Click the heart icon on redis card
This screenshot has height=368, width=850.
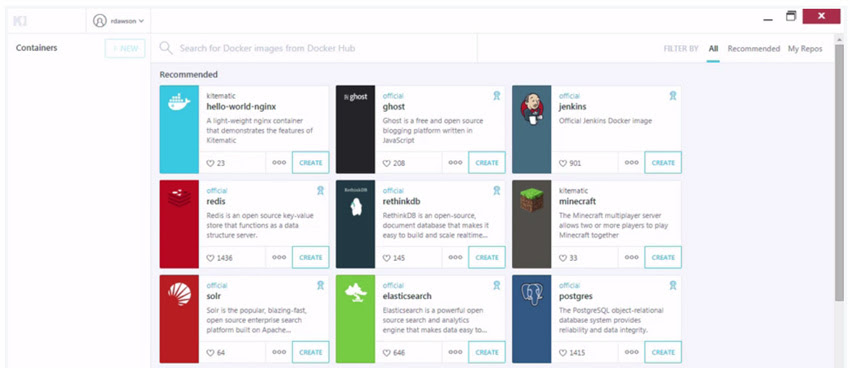point(210,258)
